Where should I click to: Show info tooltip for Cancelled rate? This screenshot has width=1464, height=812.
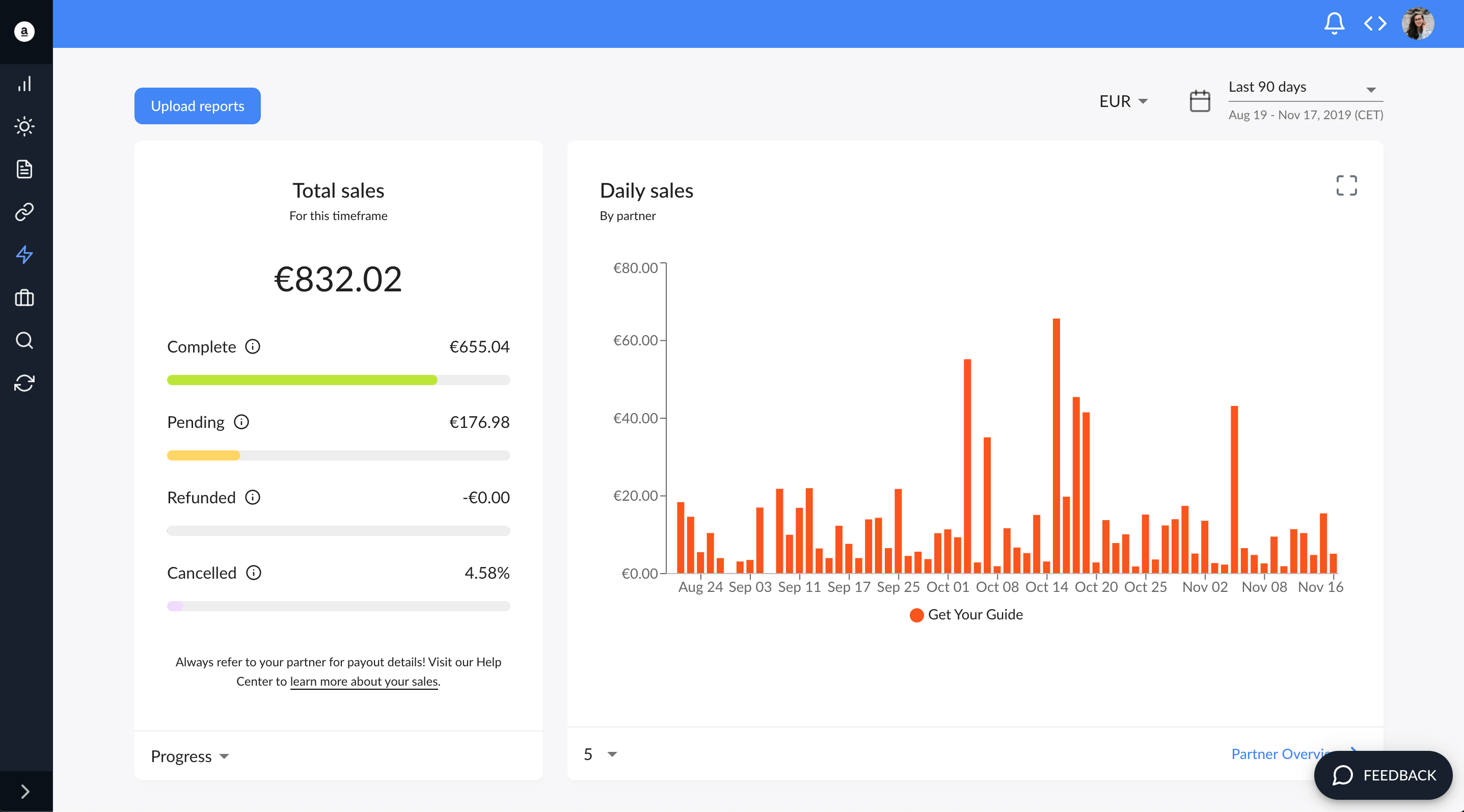point(254,572)
